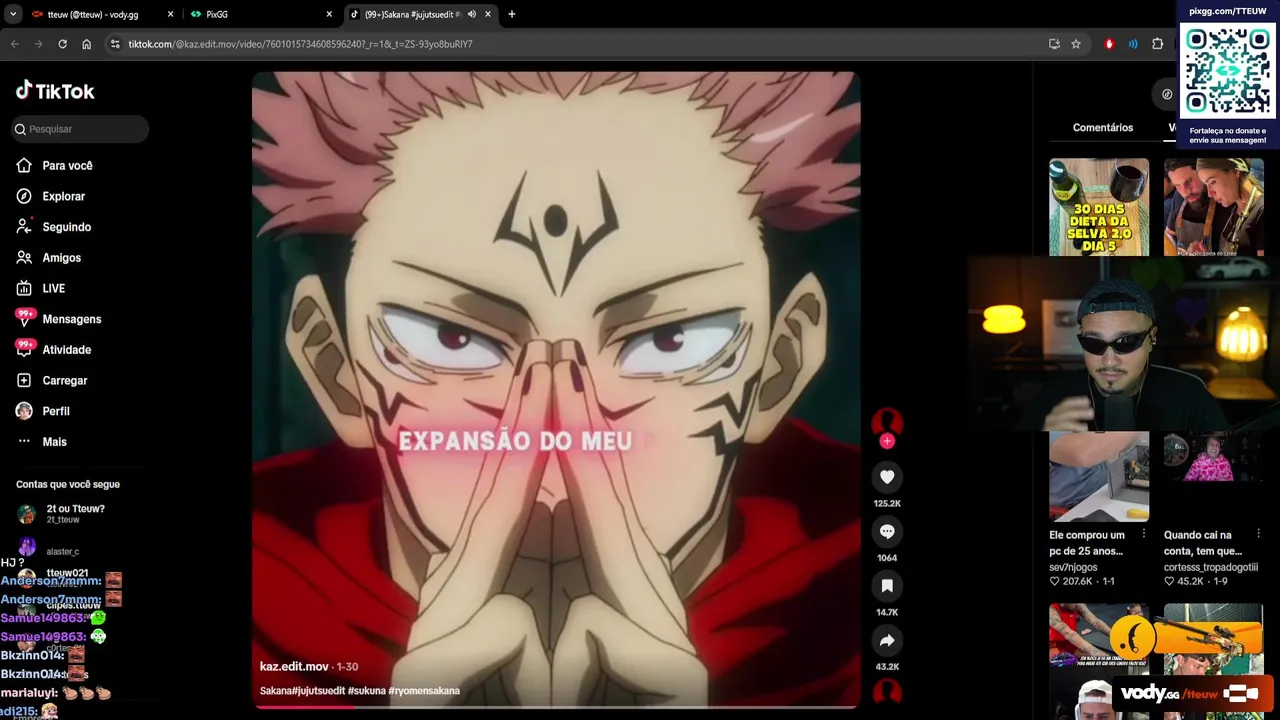Open the Amigos page
The width and height of the screenshot is (1280, 720).
[61, 258]
